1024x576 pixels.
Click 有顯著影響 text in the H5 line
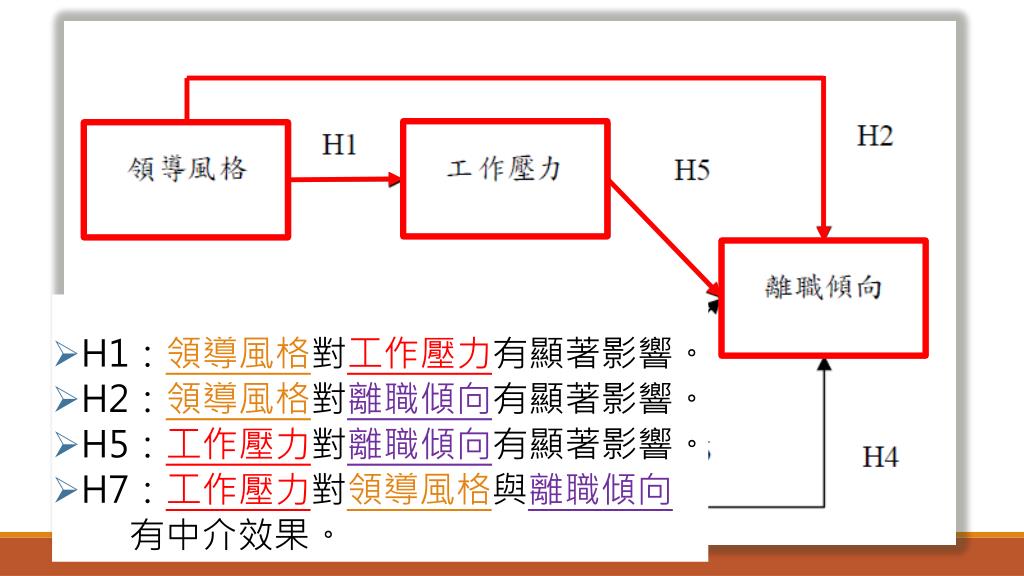click(583, 444)
